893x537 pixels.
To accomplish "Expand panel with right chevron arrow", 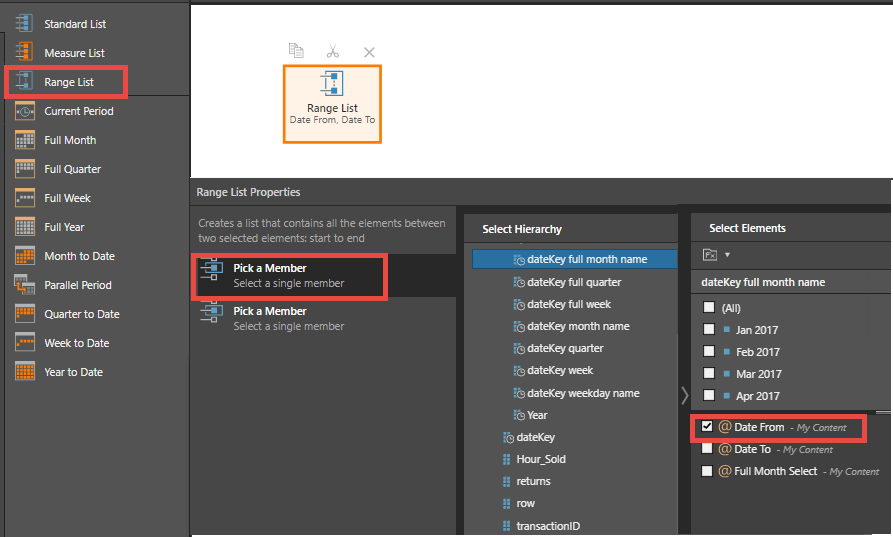I will point(685,395).
